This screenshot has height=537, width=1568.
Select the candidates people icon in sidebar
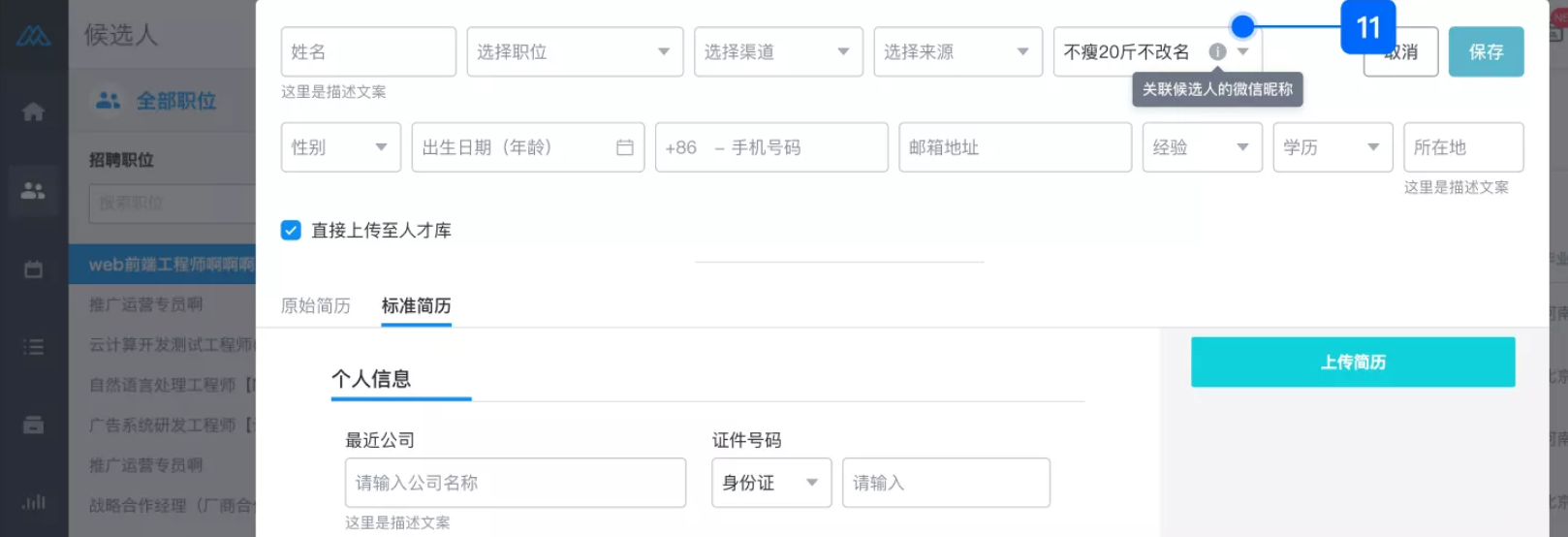click(33, 190)
